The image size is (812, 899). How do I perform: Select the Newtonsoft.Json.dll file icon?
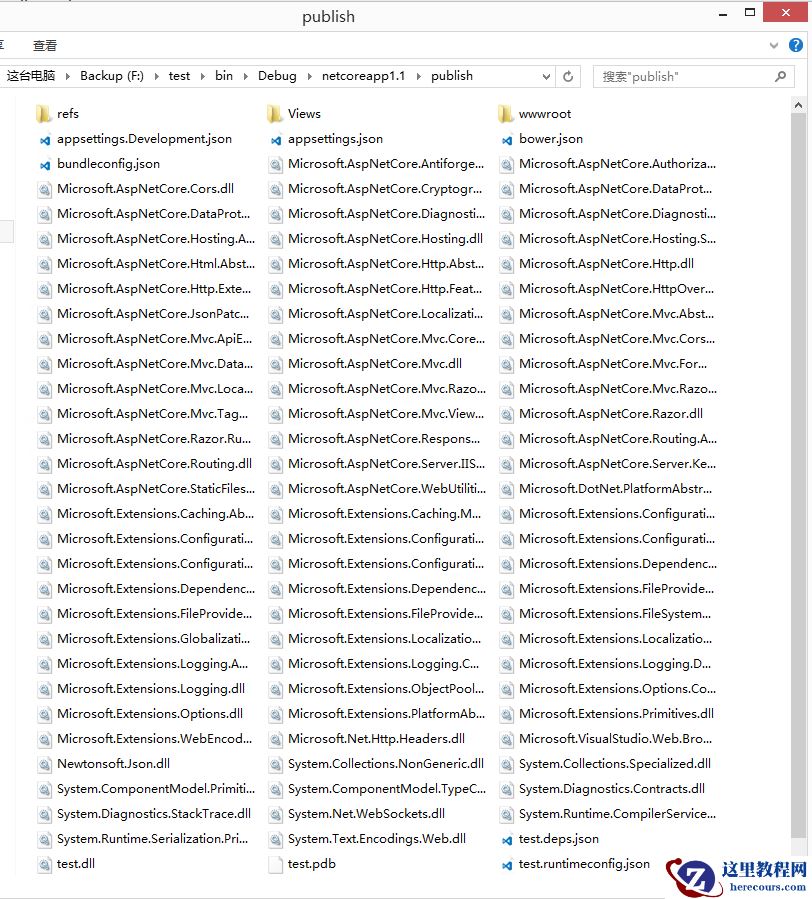(45, 764)
